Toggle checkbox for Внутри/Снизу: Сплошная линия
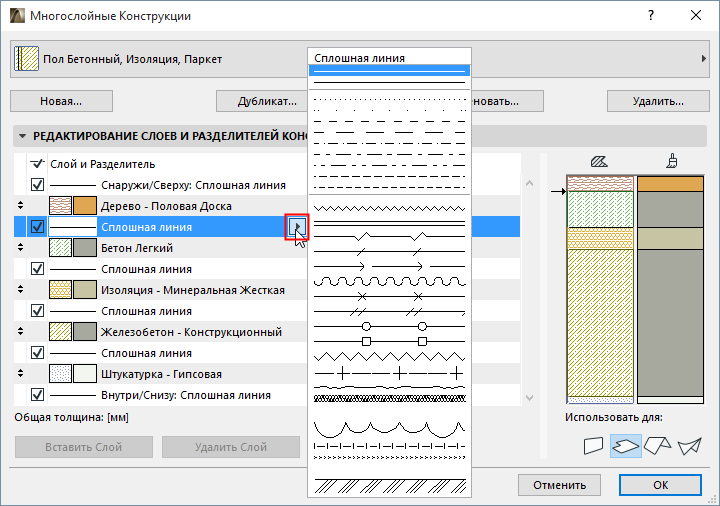 (37, 395)
